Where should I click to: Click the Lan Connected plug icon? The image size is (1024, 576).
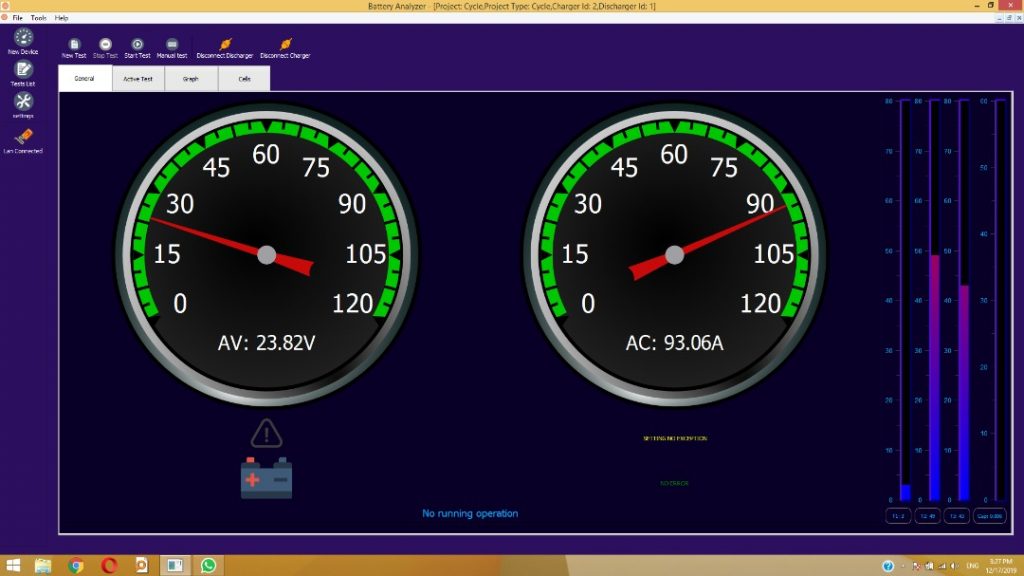[23, 136]
